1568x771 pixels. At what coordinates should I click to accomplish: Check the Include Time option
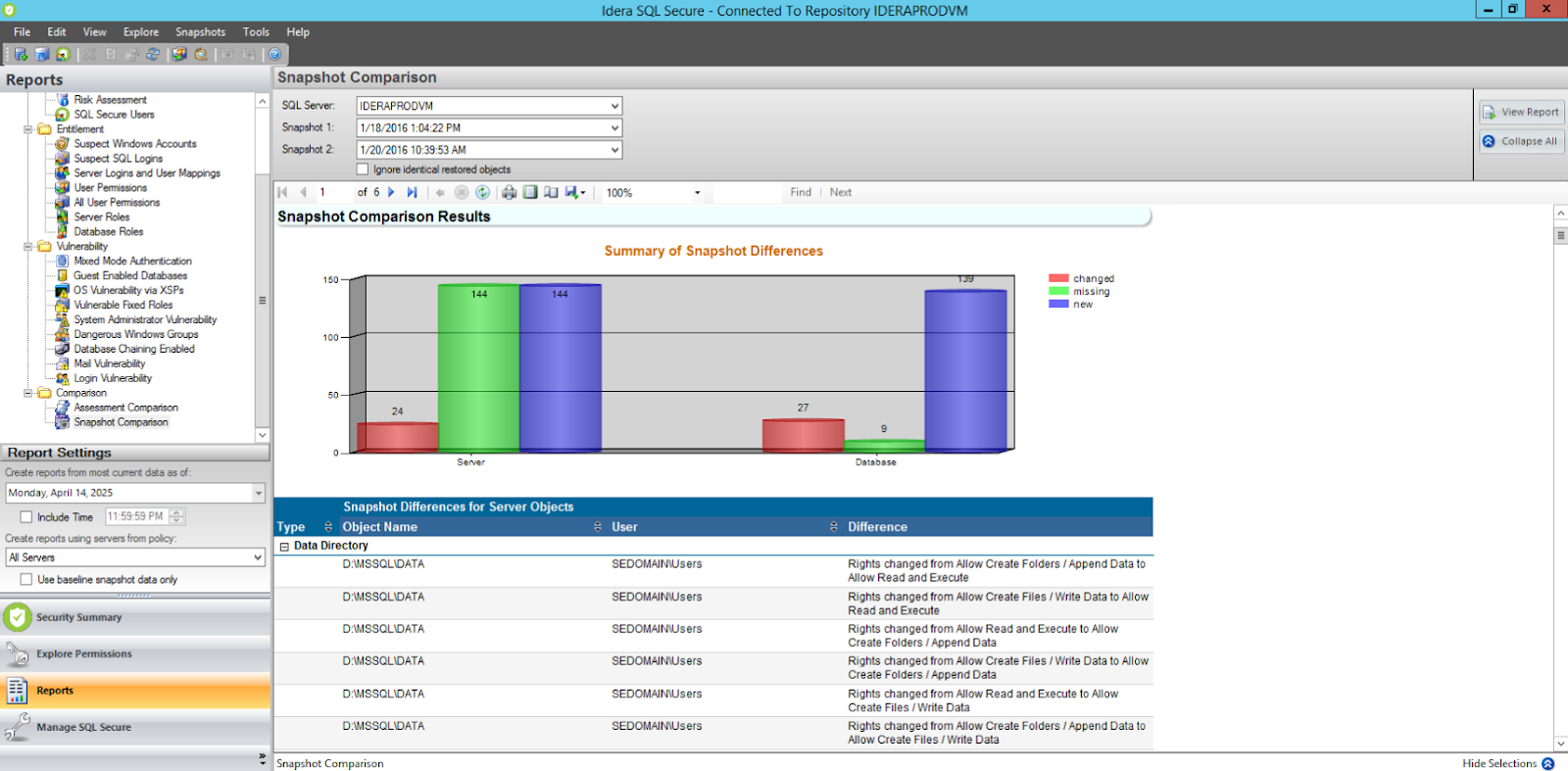[x=26, y=517]
